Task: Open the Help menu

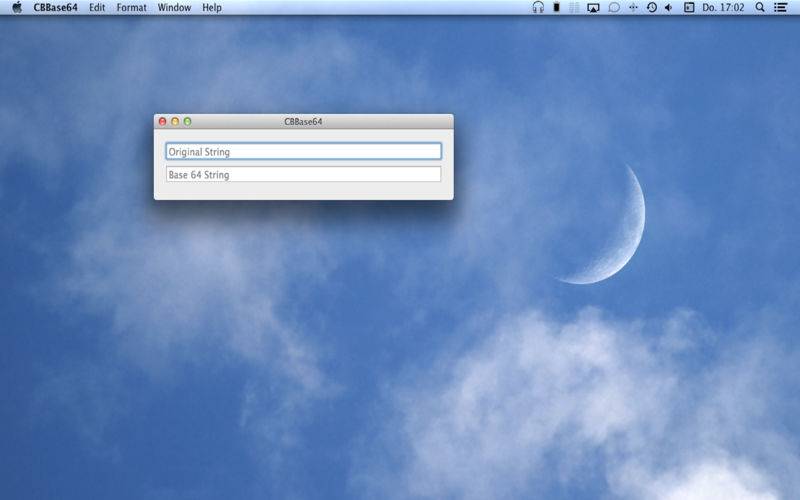Action: click(212, 7)
